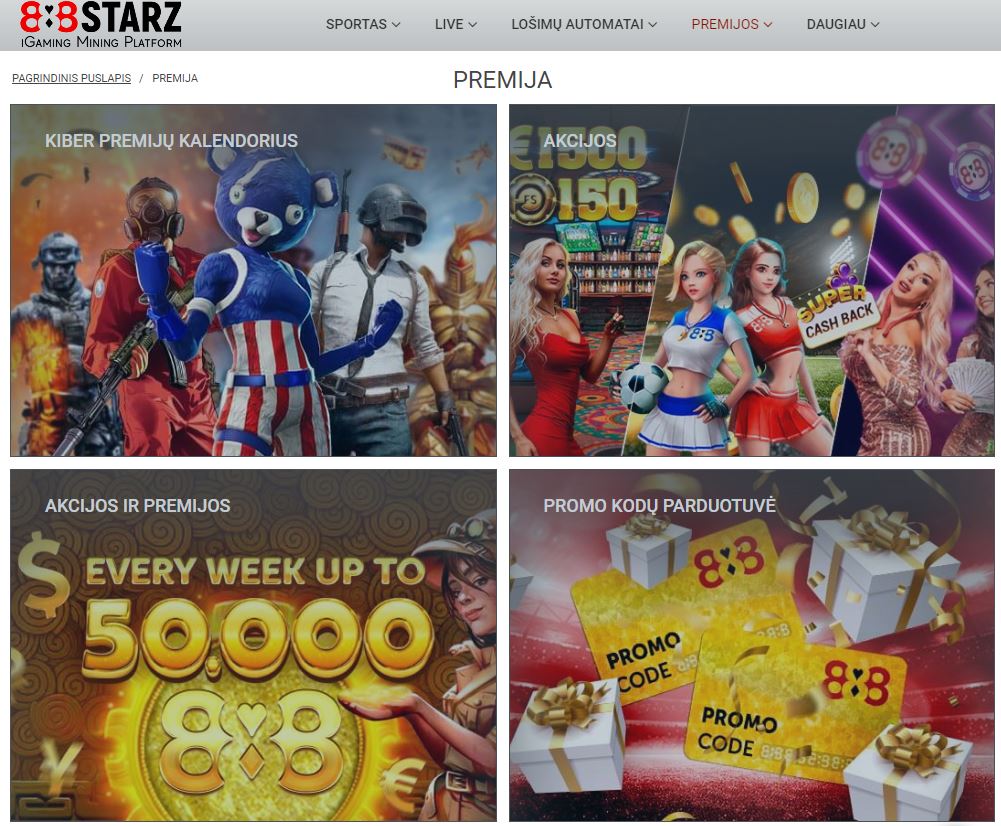Expand the Daugiau chevron arrow
This screenshot has height=826, width=1001.
tap(875, 25)
